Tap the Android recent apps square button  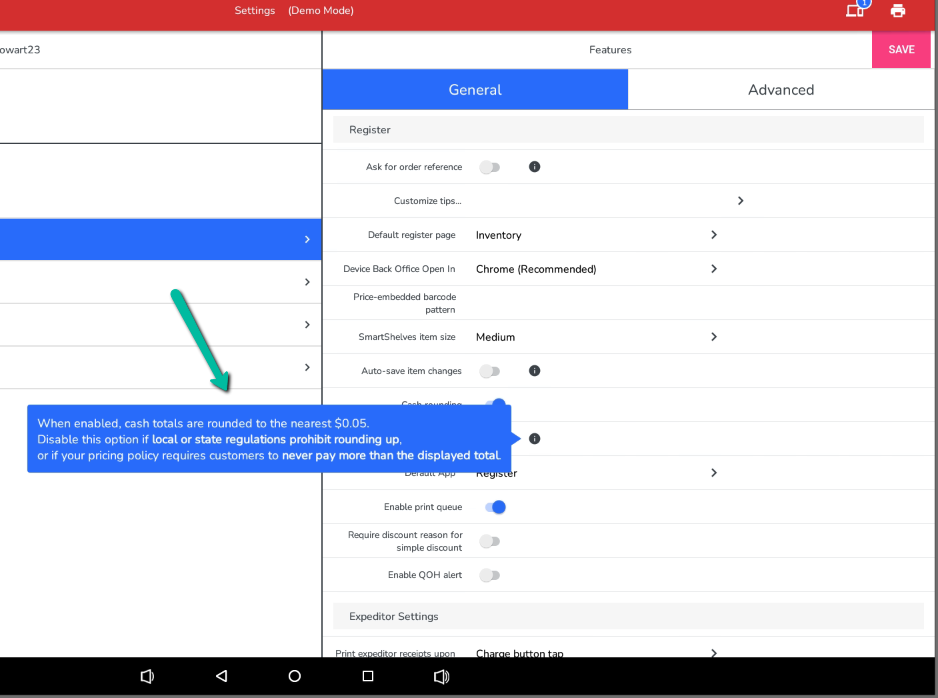point(367,676)
